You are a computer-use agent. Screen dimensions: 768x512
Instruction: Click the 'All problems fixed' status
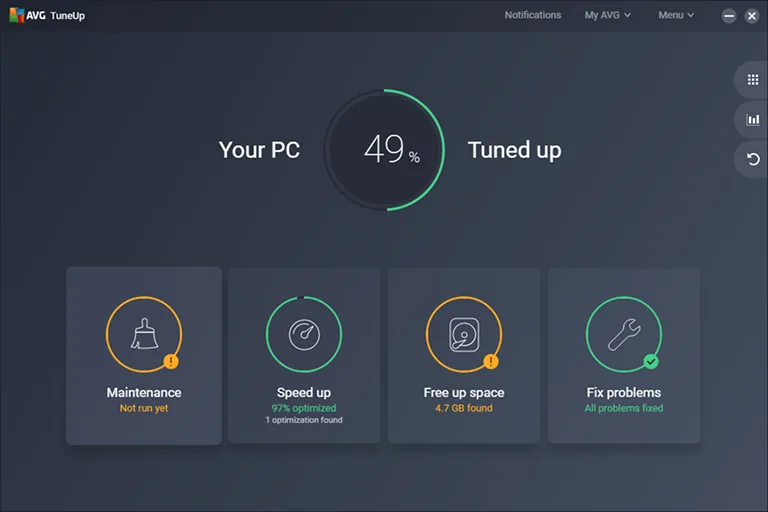[x=624, y=408]
